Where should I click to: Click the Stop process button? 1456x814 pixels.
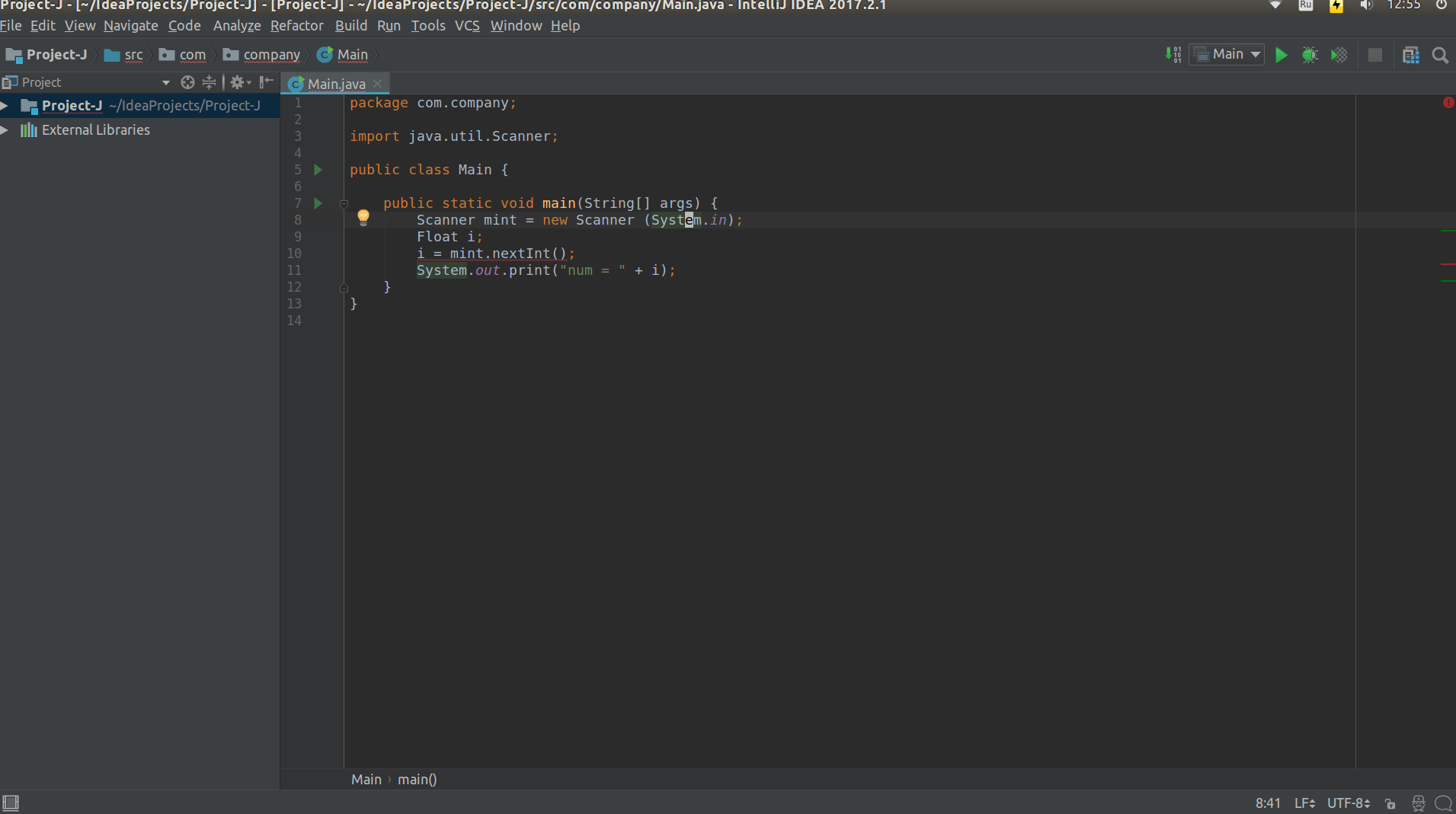(1375, 55)
